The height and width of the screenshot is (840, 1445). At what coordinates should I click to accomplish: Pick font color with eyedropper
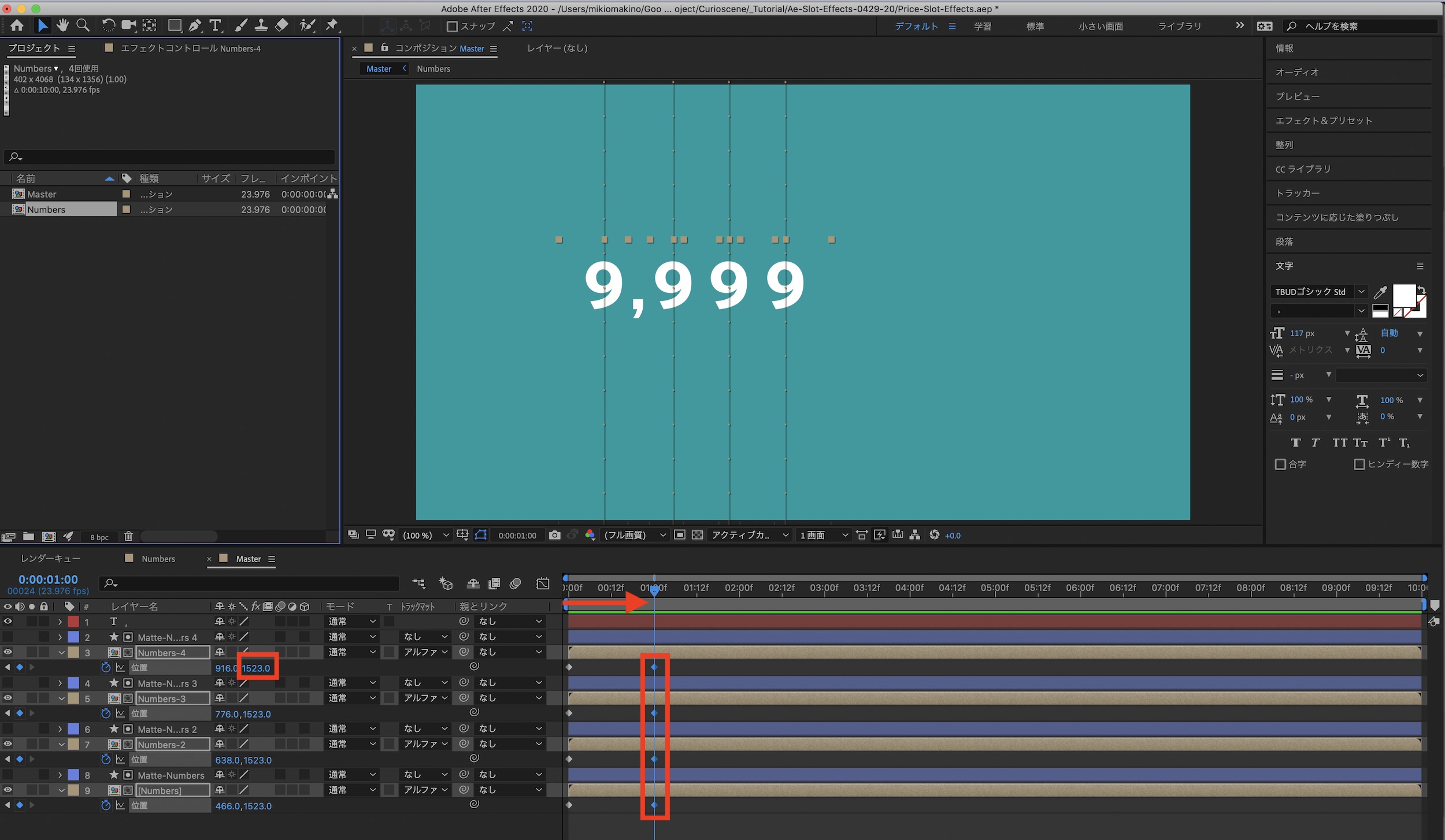[x=1380, y=292]
